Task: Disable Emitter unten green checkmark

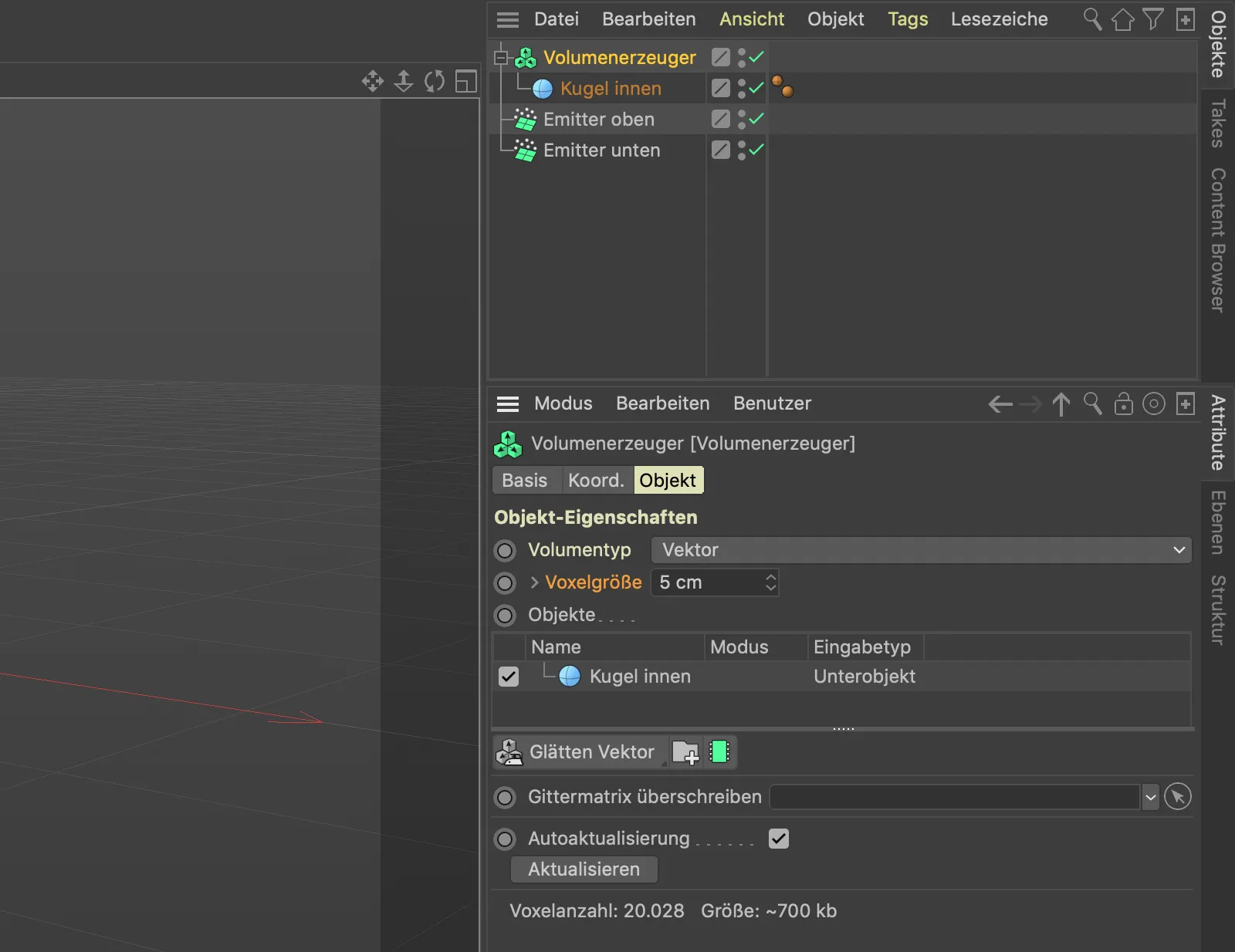Action: click(756, 149)
